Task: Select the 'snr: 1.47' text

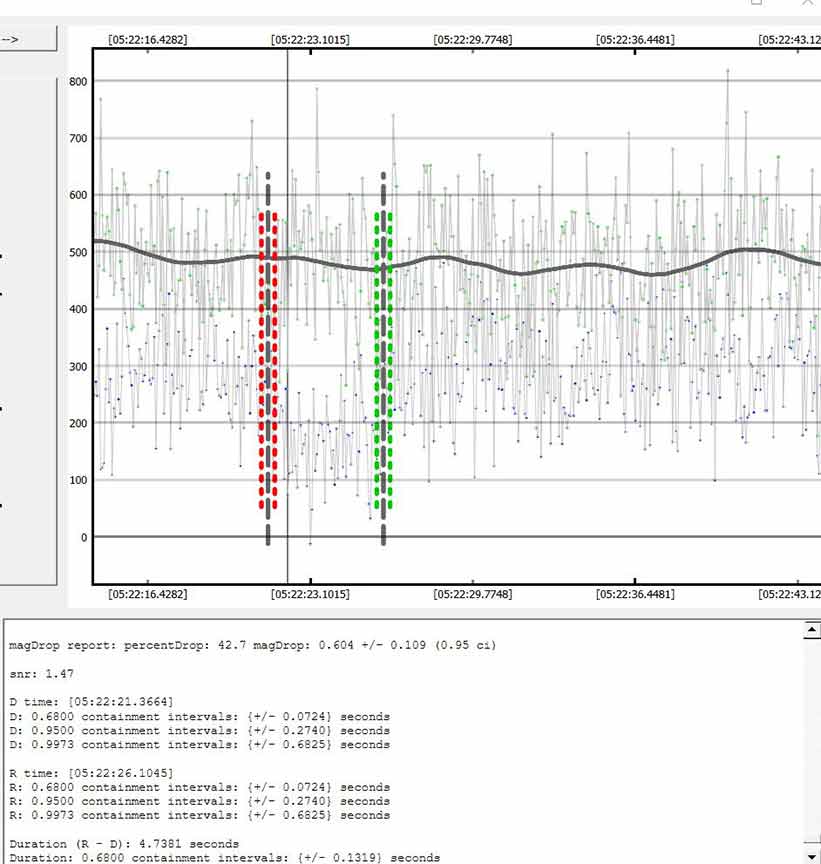Action: (41, 673)
